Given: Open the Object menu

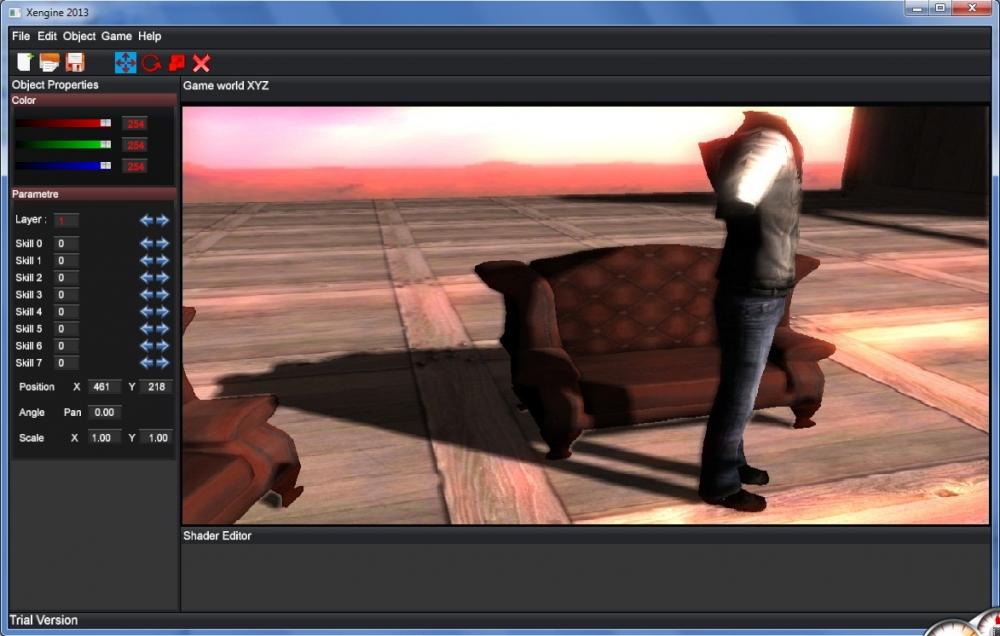Looking at the screenshot, I should (x=79, y=36).
